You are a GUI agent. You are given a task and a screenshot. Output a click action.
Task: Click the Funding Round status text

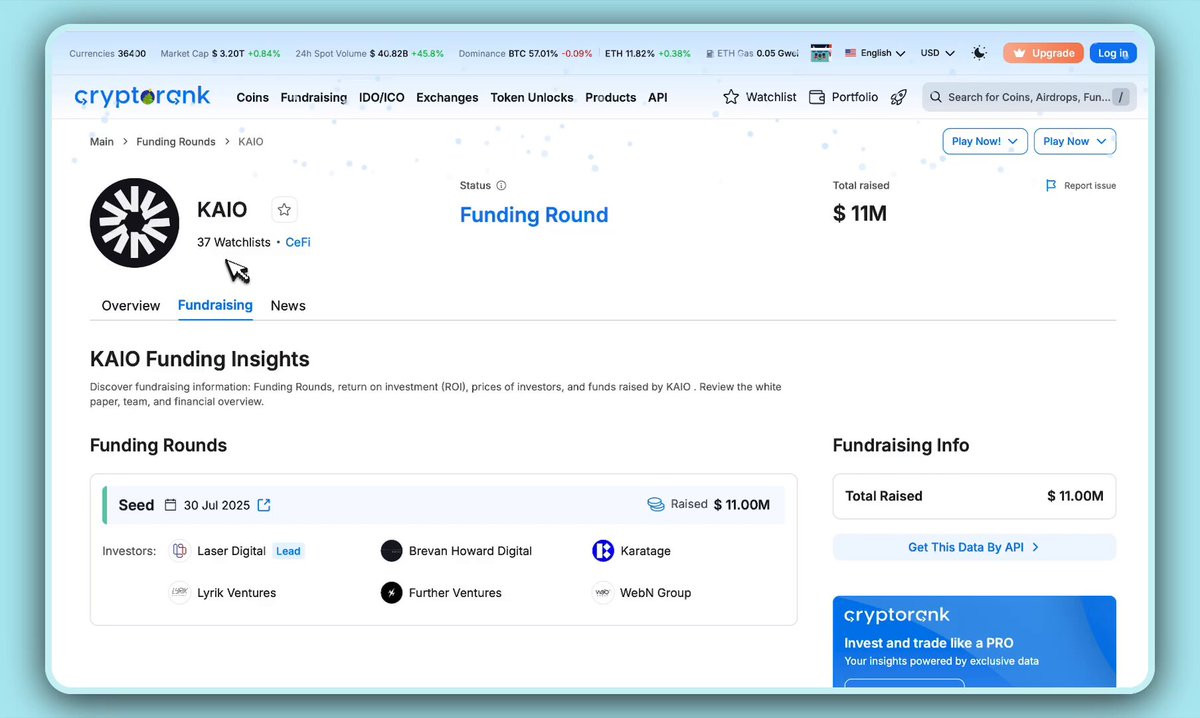click(x=534, y=215)
